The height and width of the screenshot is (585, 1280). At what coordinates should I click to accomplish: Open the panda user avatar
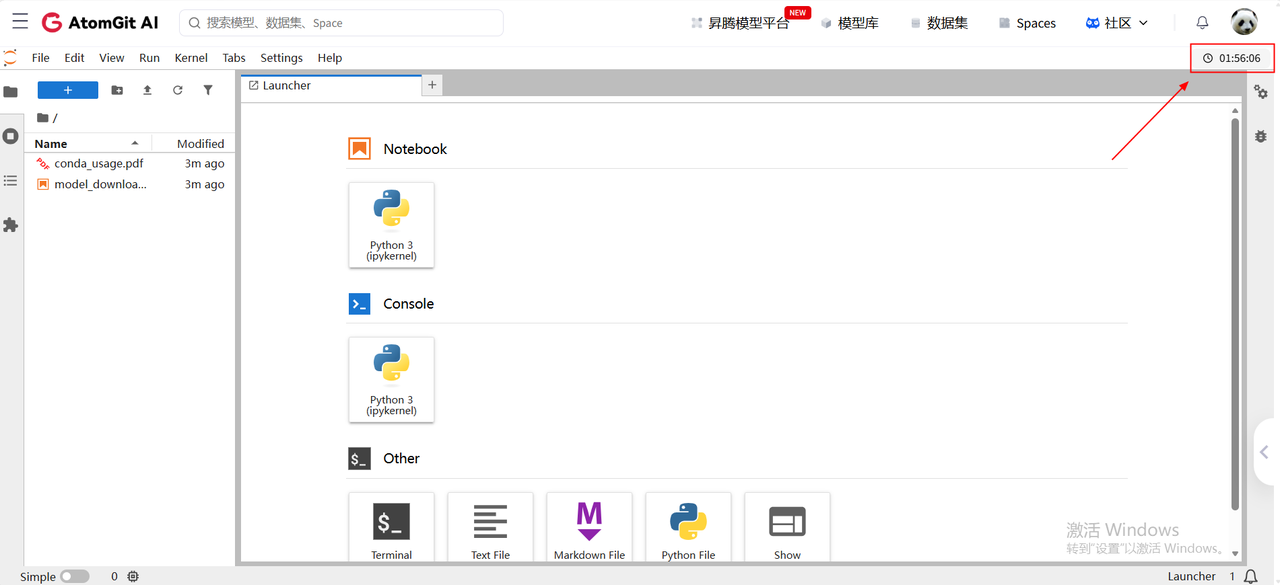click(x=1244, y=22)
